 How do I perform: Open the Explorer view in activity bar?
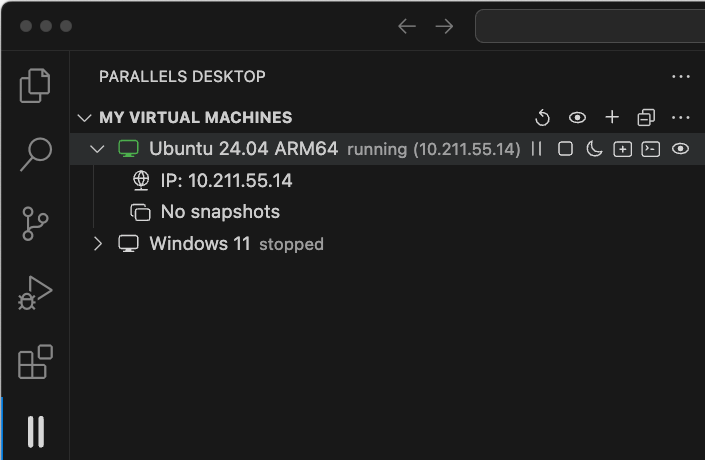(35, 85)
